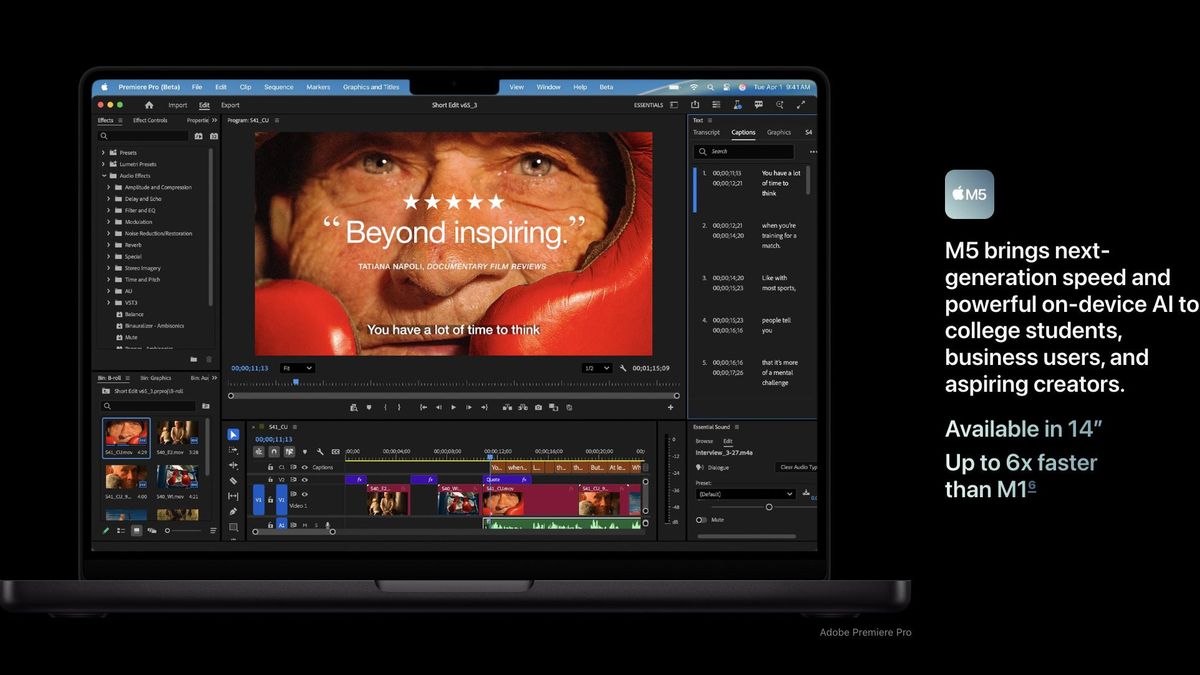Click the caption search field

pyautogui.click(x=744, y=152)
